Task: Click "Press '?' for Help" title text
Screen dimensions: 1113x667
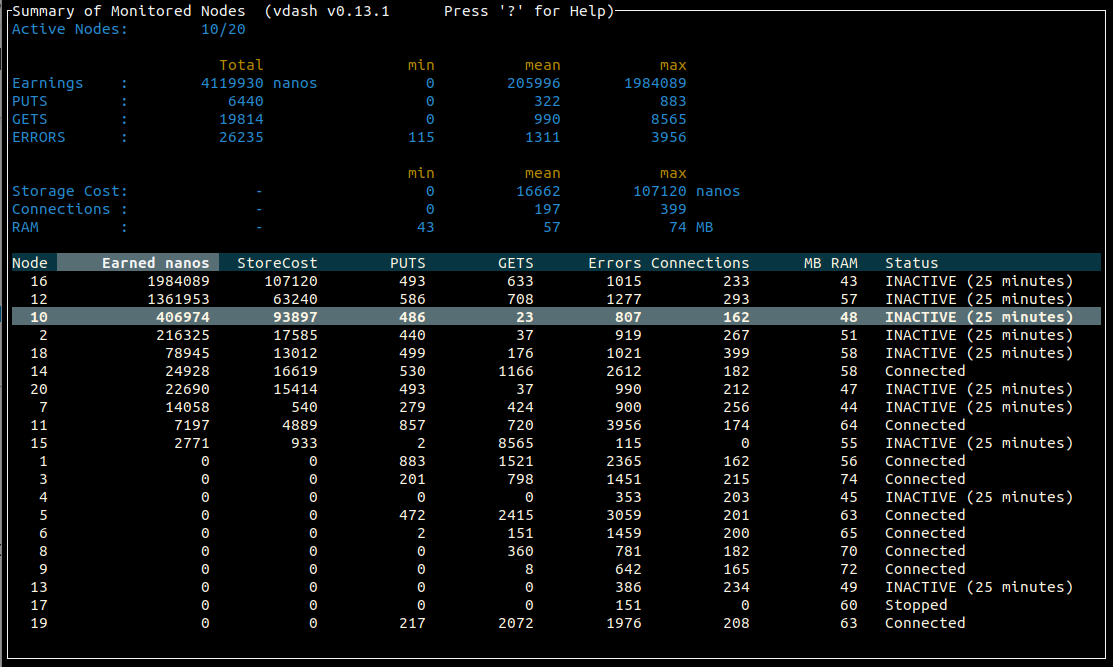Action: [x=525, y=11]
